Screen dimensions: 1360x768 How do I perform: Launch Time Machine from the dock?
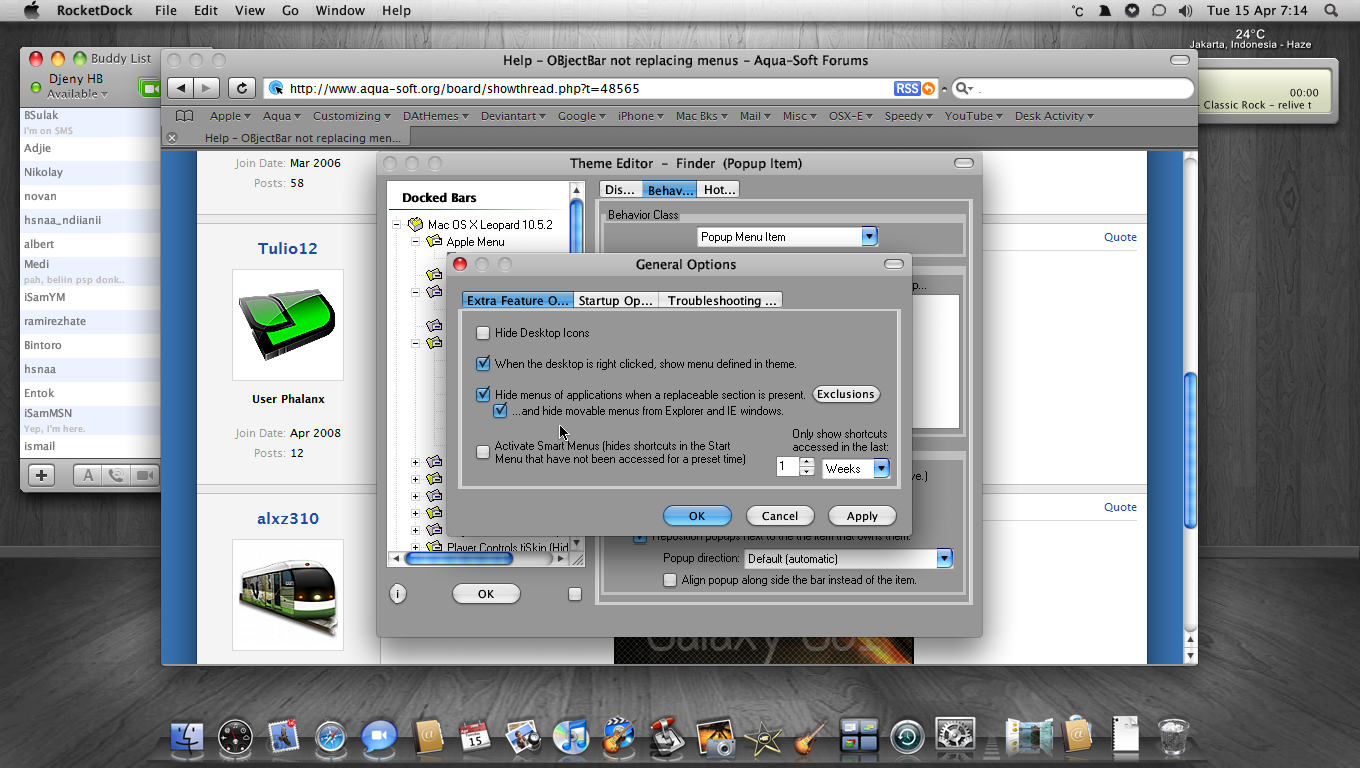[907, 737]
